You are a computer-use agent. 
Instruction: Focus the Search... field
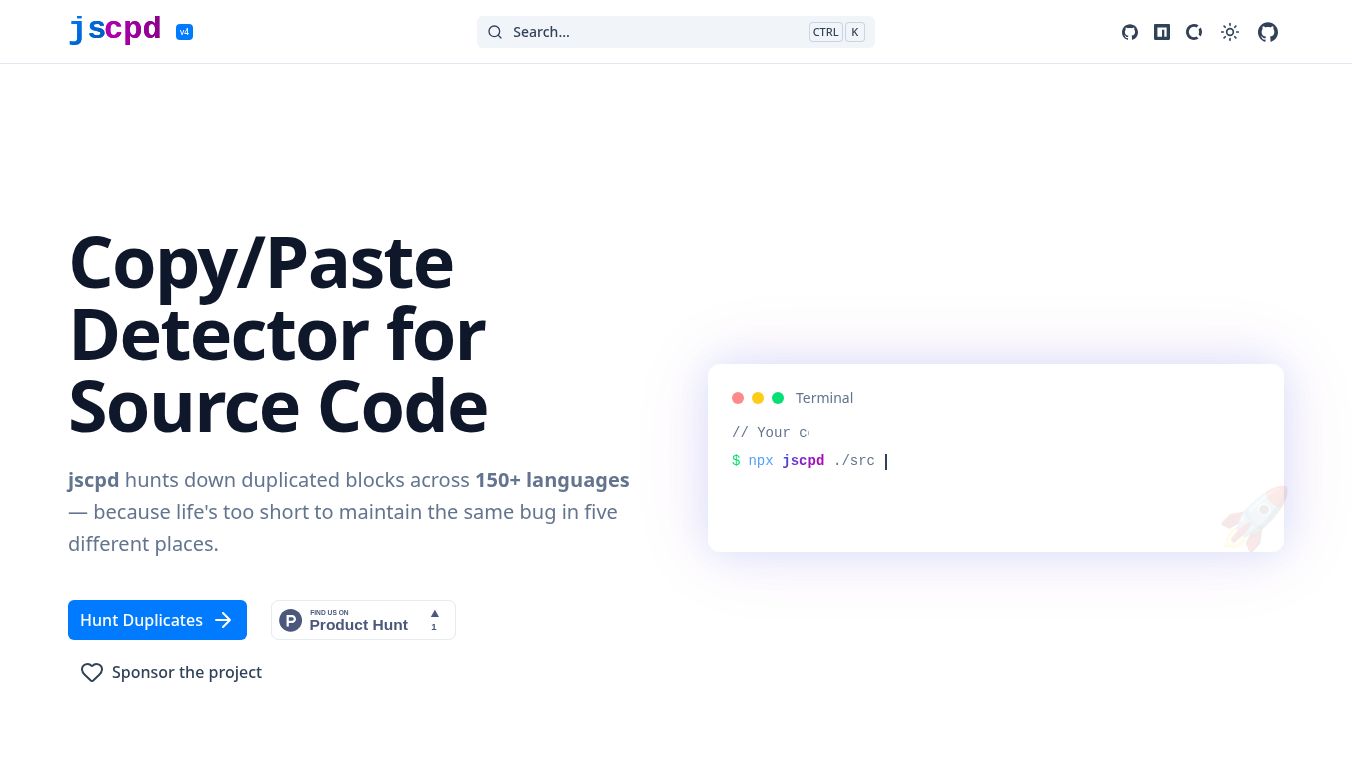676,32
